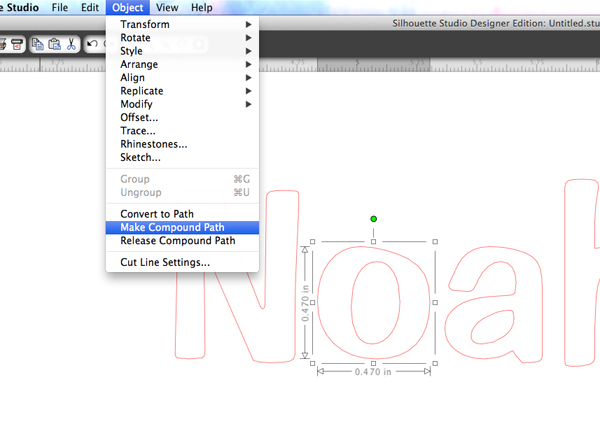Click the Copy icon in the toolbar

[38, 44]
